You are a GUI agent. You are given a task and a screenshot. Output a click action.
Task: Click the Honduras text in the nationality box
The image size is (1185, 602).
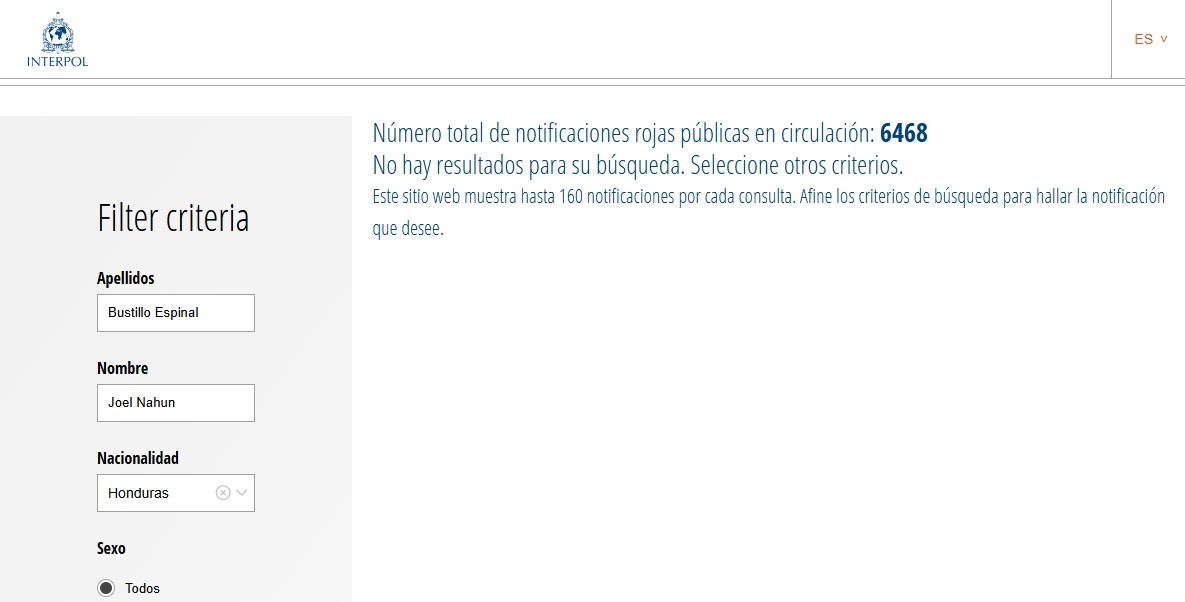[139, 493]
